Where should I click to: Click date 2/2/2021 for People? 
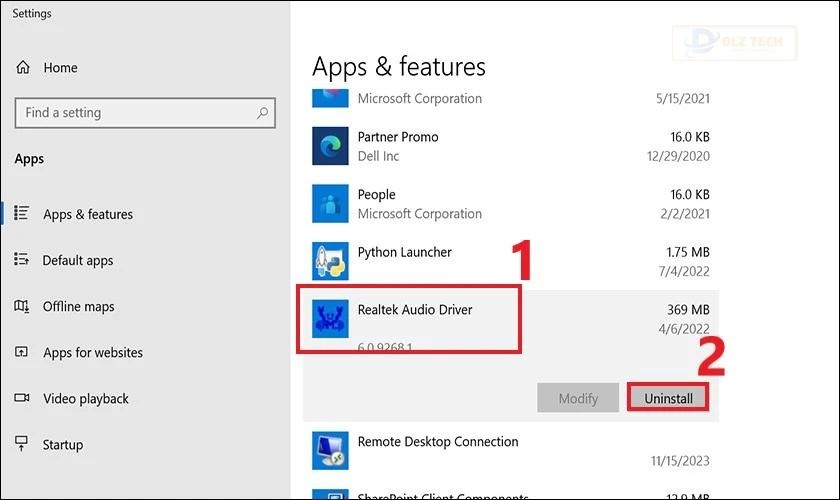click(685, 214)
